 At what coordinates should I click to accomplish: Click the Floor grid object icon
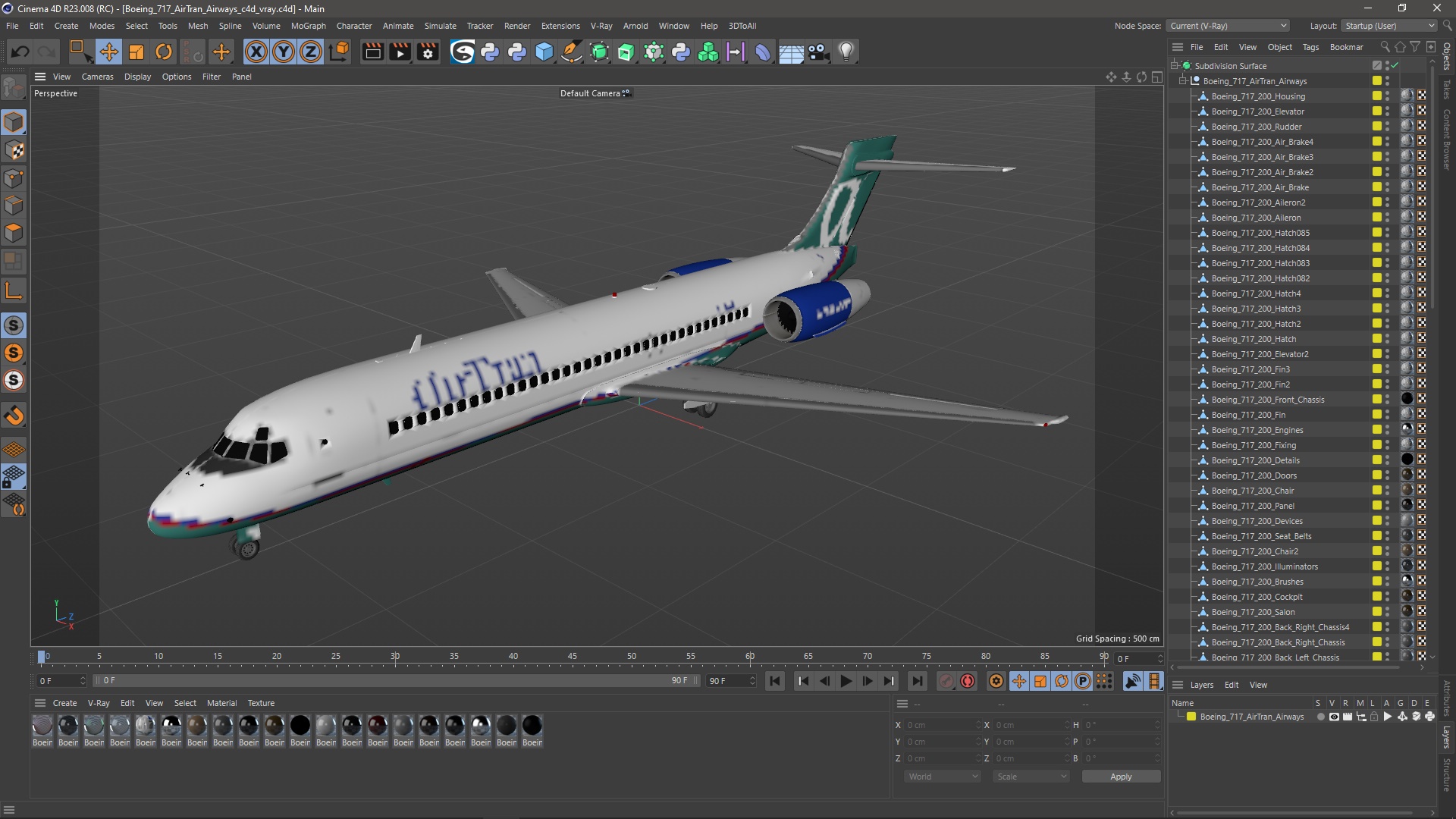791,52
